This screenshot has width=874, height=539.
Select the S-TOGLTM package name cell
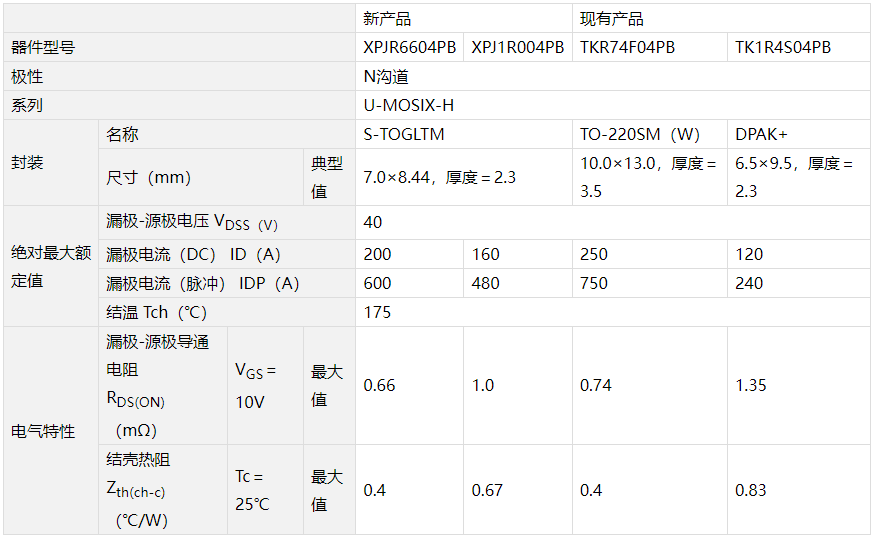pyautogui.click(x=464, y=134)
